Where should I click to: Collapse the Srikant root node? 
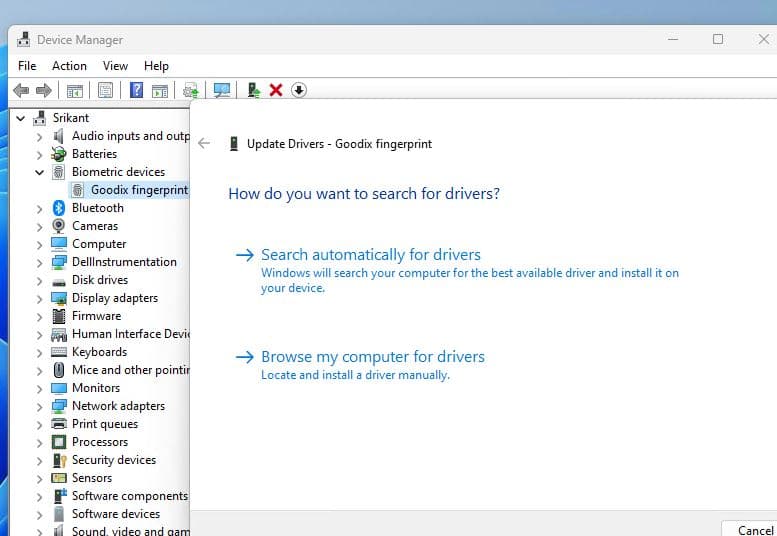coord(21,118)
